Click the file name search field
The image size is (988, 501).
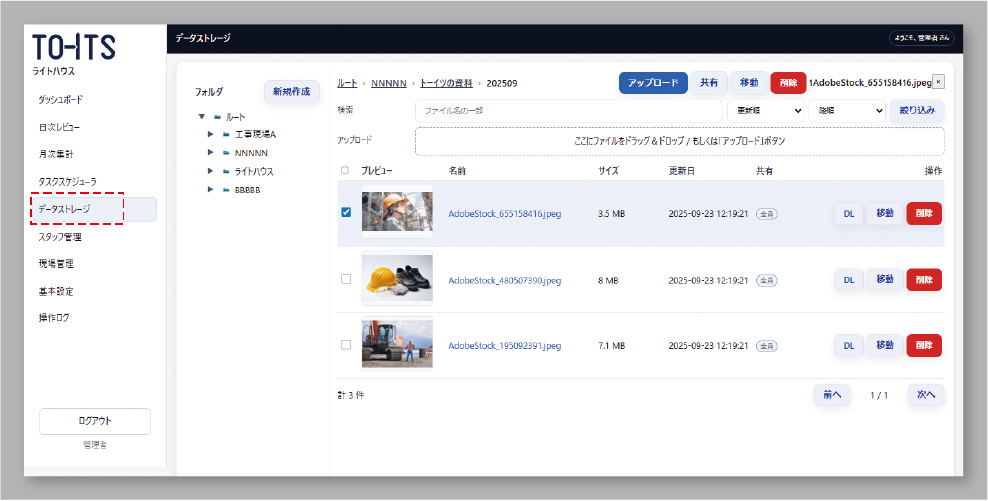pyautogui.click(x=568, y=110)
